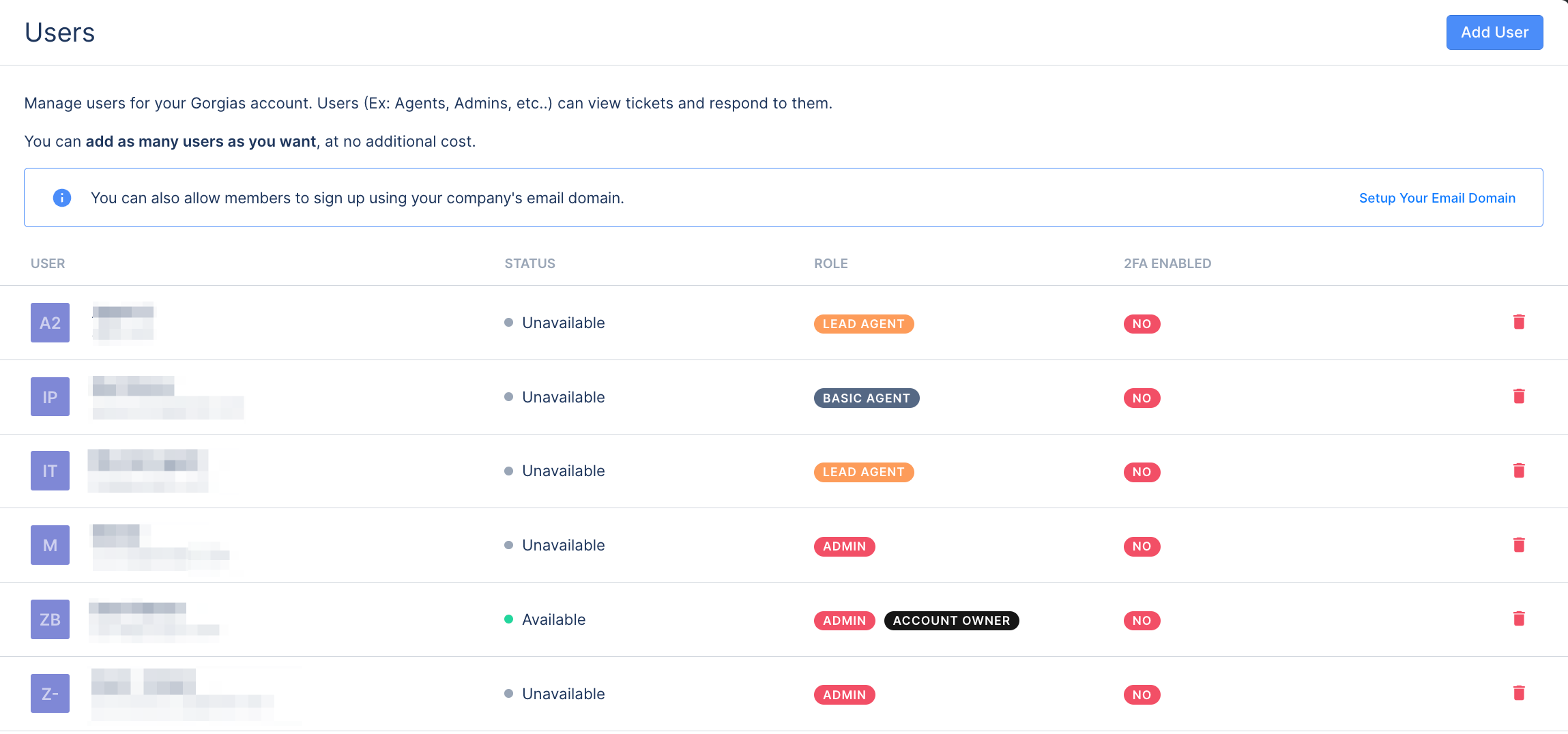Select the A2 user avatar
1568x734 pixels.
(x=50, y=323)
